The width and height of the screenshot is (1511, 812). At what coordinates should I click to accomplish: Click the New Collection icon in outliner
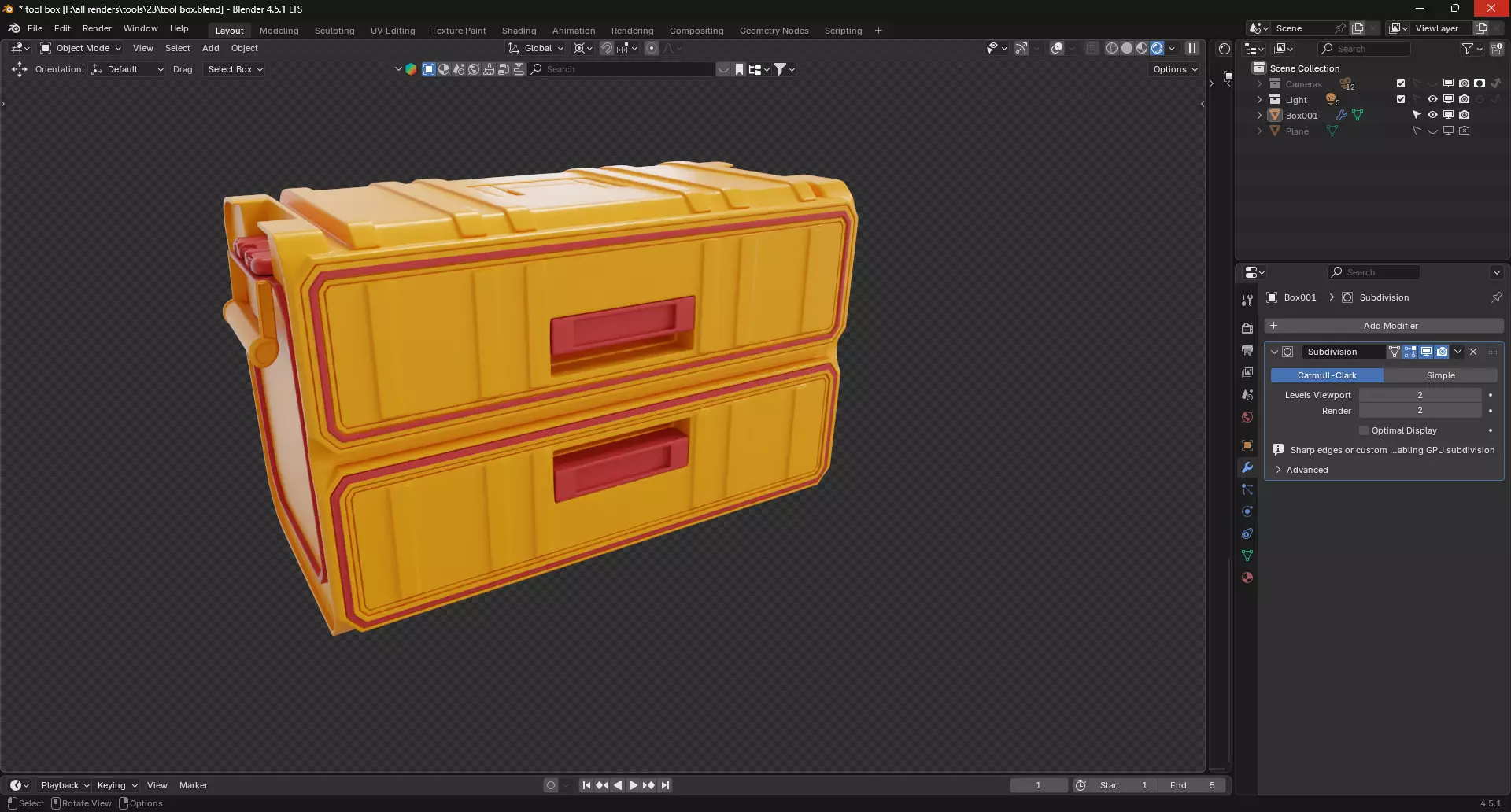1497,49
